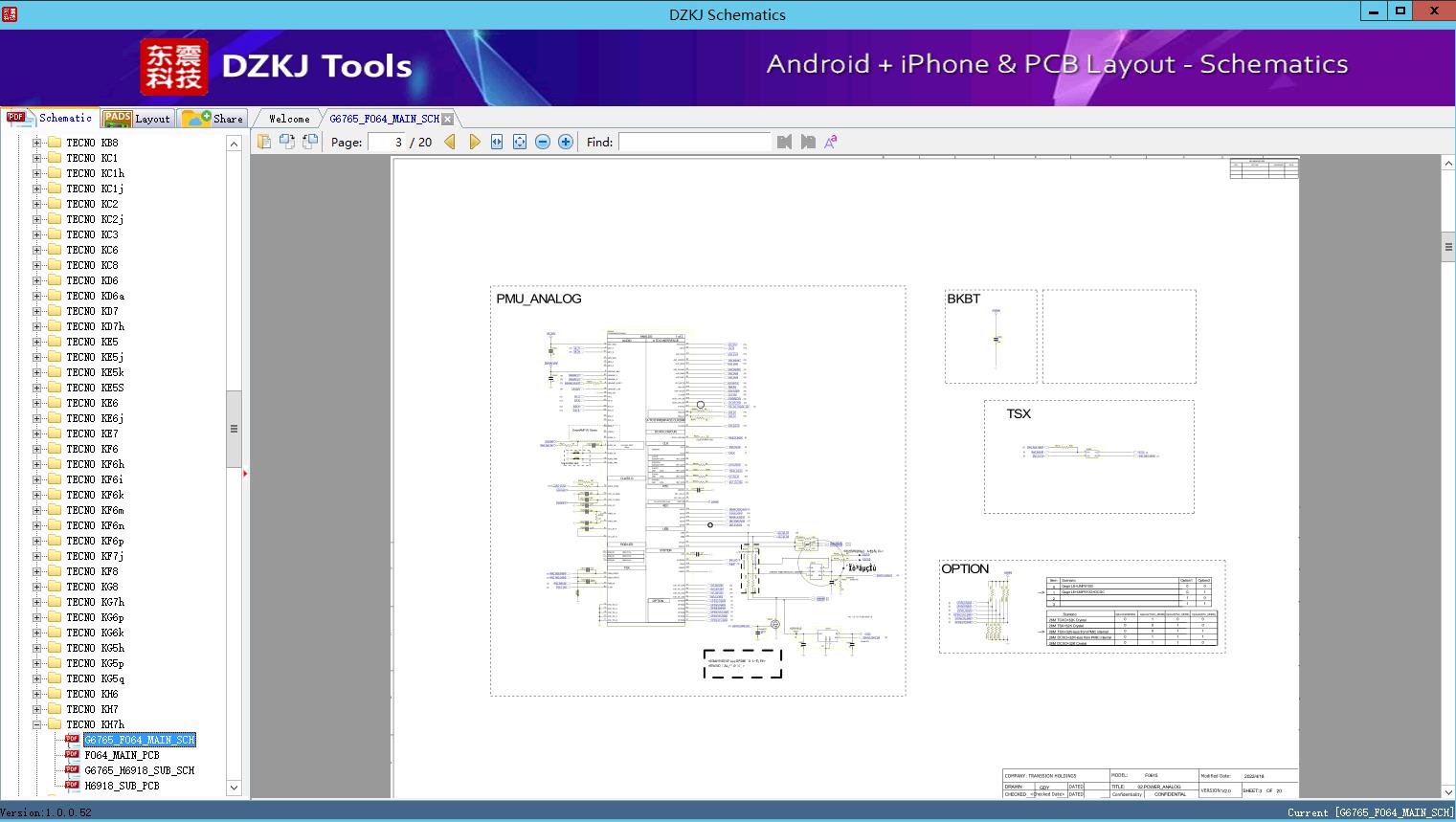Click the match case Aa icon

click(831, 142)
